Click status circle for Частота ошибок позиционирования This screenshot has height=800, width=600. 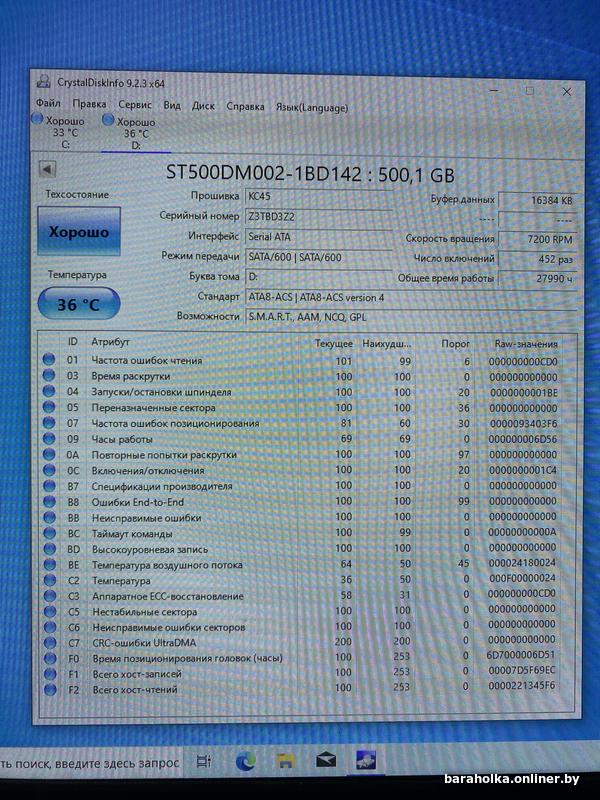click(x=48, y=423)
